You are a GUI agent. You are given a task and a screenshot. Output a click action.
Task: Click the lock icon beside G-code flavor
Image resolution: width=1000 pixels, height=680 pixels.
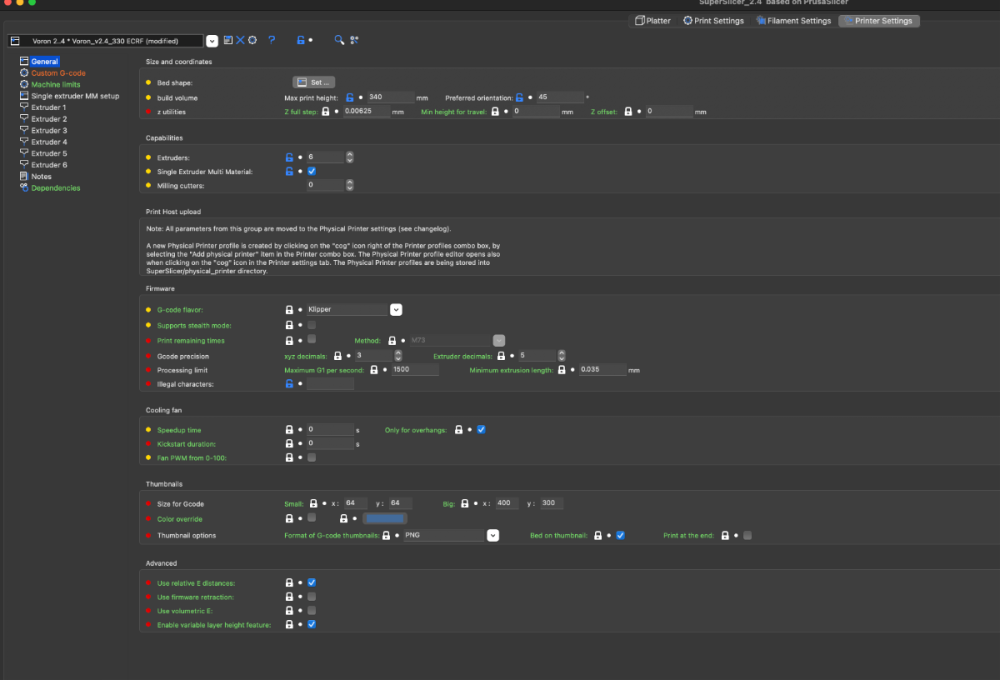click(x=289, y=309)
